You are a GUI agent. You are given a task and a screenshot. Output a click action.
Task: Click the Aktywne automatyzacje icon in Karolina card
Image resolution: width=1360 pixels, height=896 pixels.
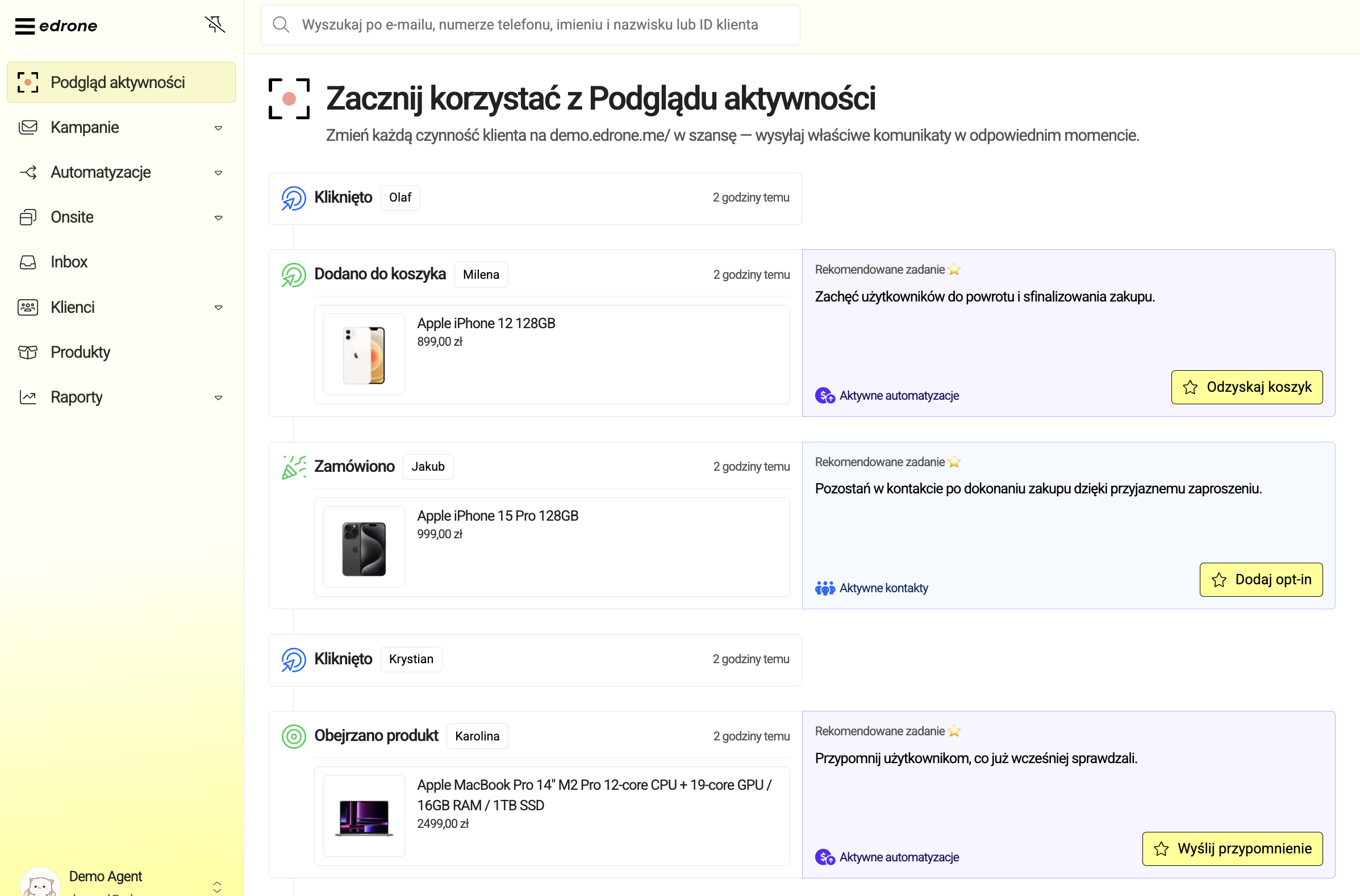(825, 857)
